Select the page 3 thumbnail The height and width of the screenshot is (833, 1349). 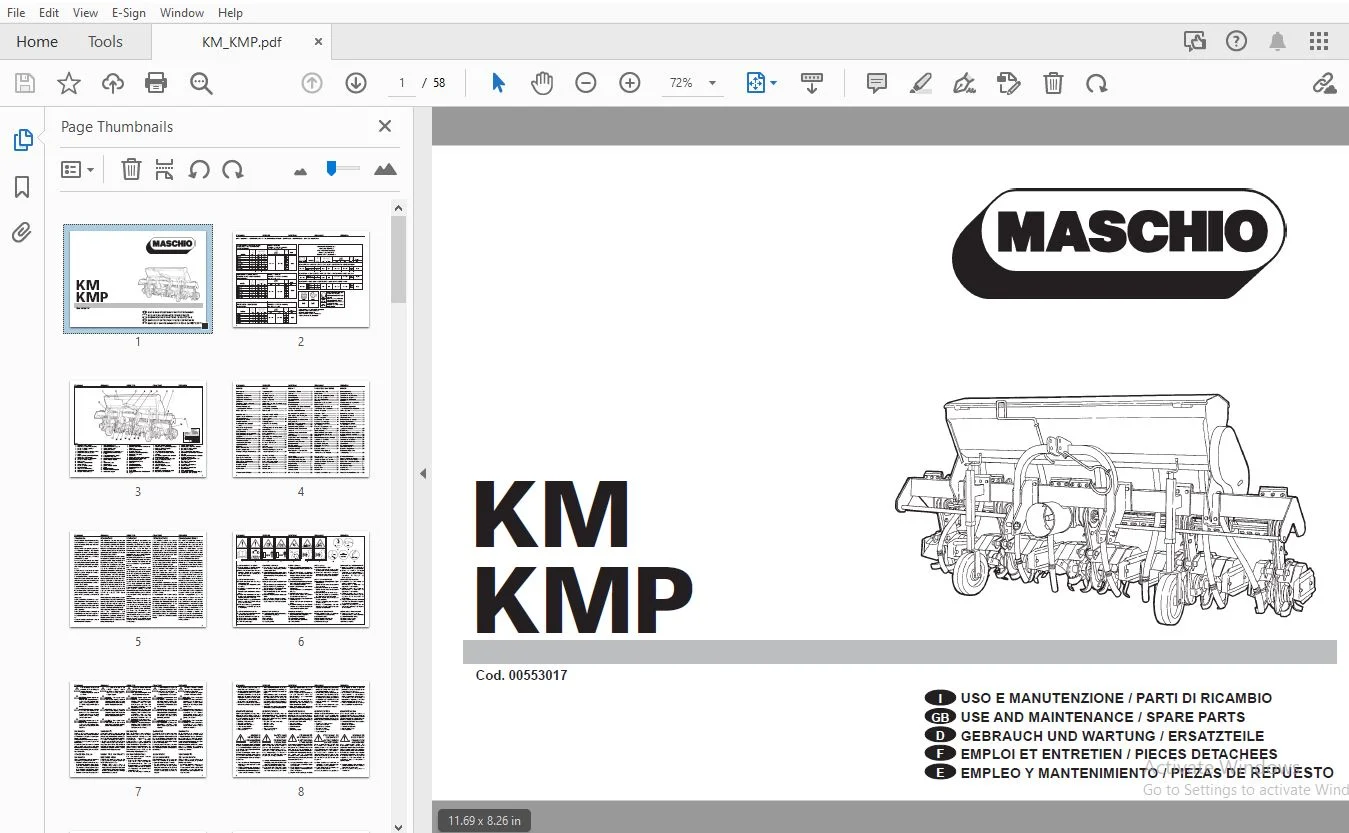point(138,429)
